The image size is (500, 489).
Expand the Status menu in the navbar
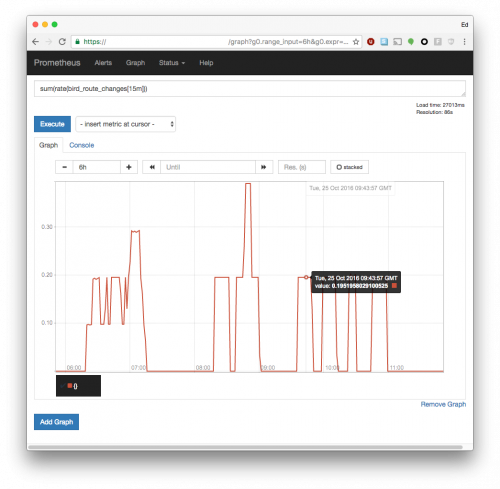click(172, 63)
